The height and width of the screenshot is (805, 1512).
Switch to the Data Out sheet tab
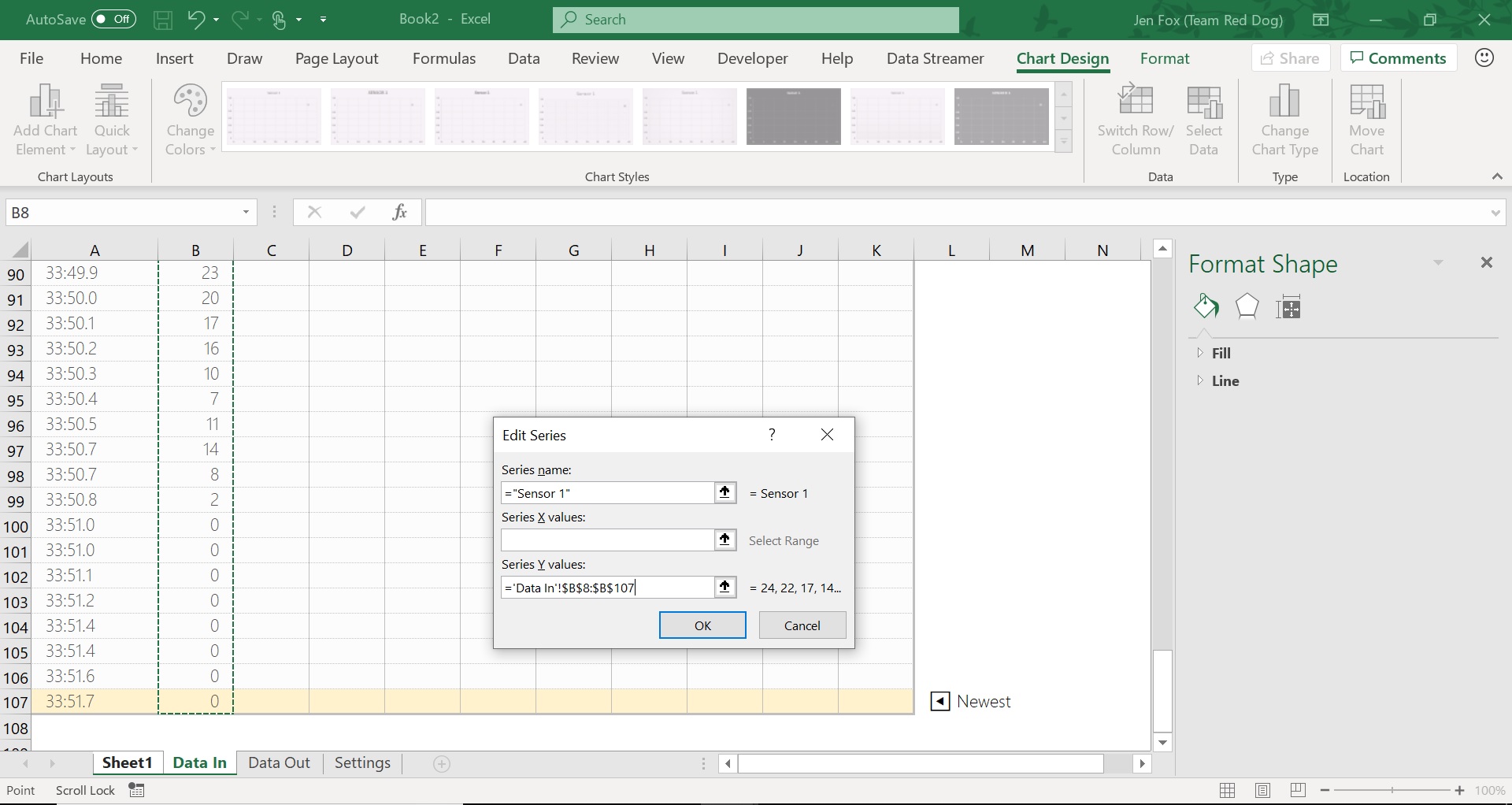[x=279, y=763]
